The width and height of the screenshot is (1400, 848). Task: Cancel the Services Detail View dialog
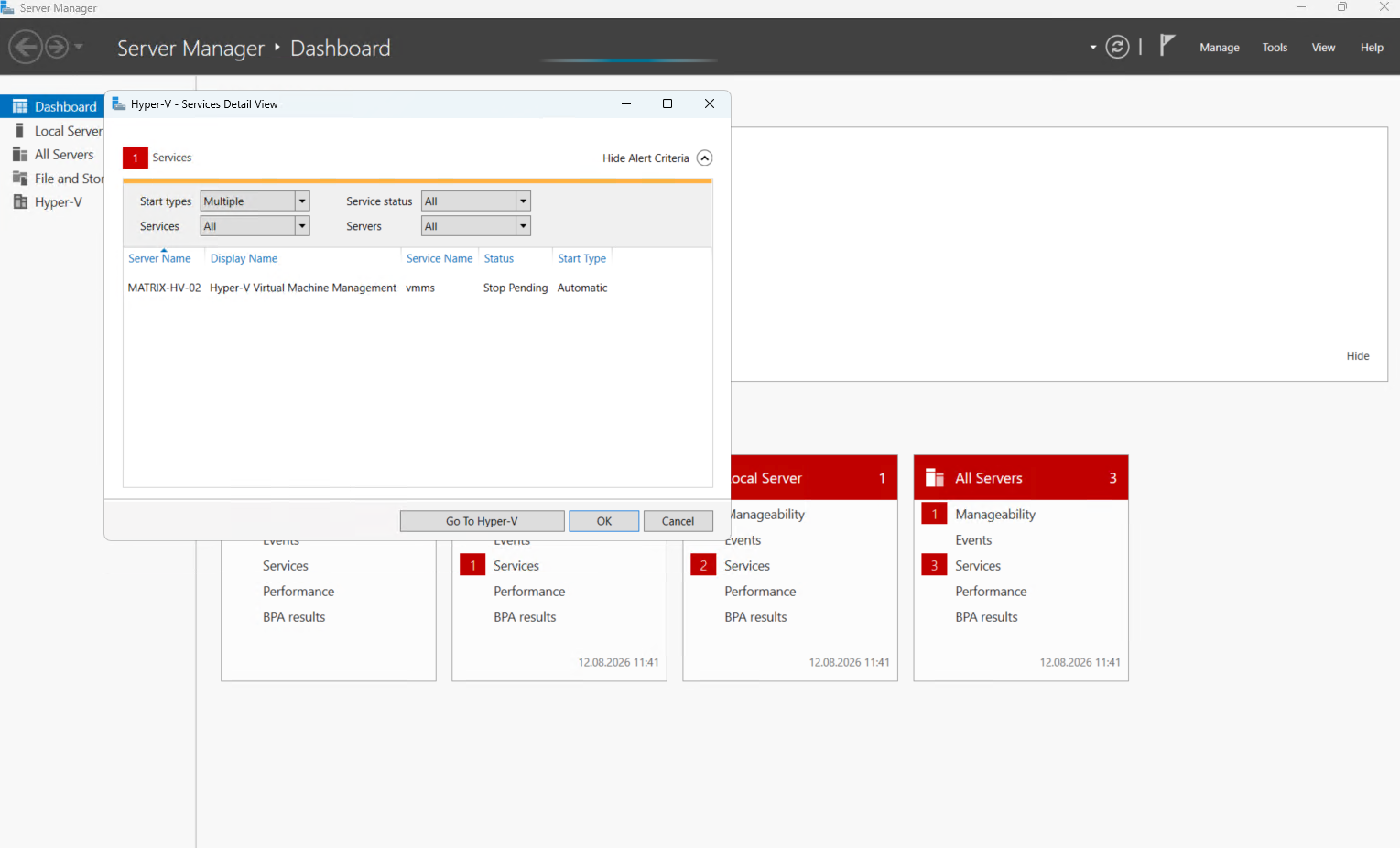(x=678, y=521)
